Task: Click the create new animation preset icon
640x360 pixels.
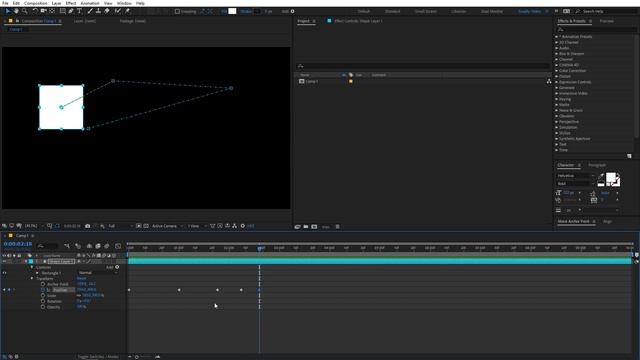Action: pos(629,156)
